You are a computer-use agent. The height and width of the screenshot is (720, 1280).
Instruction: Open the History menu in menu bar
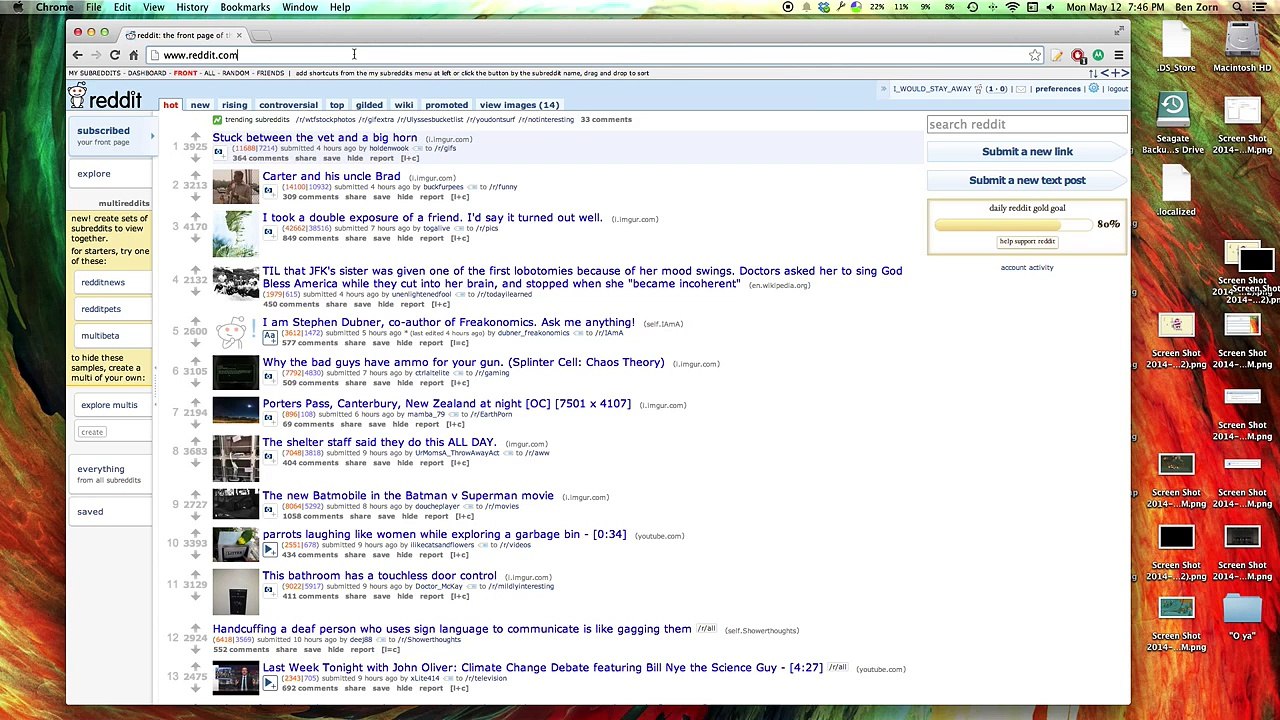click(x=192, y=7)
